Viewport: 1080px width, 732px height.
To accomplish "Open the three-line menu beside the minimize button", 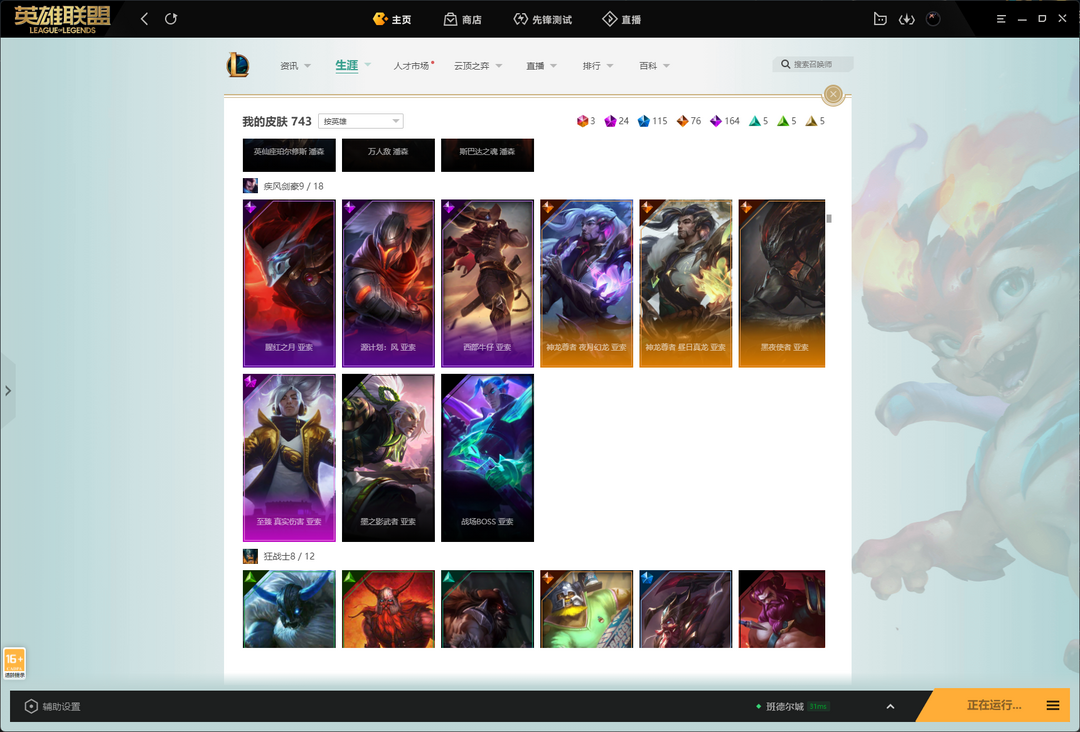I will click(1001, 19).
